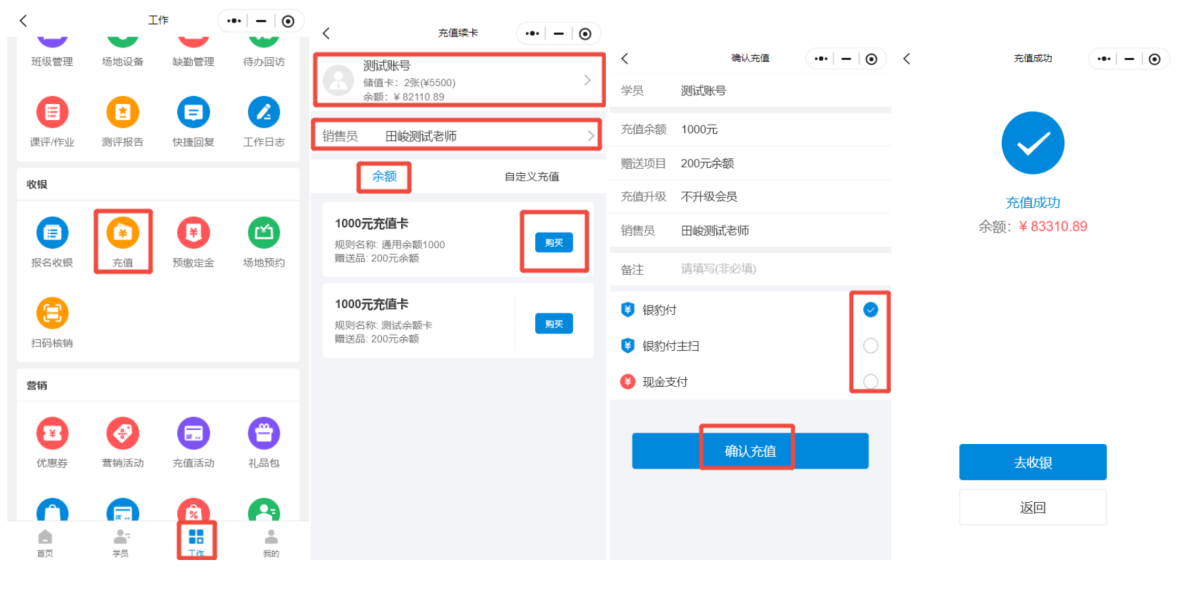Open the 报名收银 icon
The image size is (1204, 597).
click(52, 233)
